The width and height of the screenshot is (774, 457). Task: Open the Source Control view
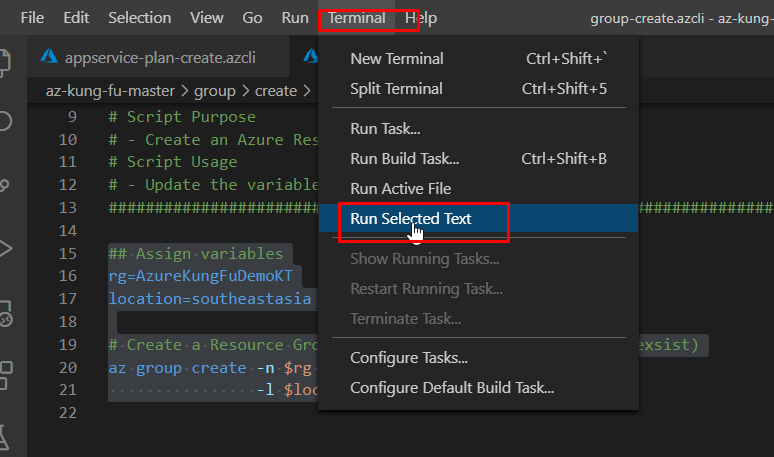coord(8,185)
